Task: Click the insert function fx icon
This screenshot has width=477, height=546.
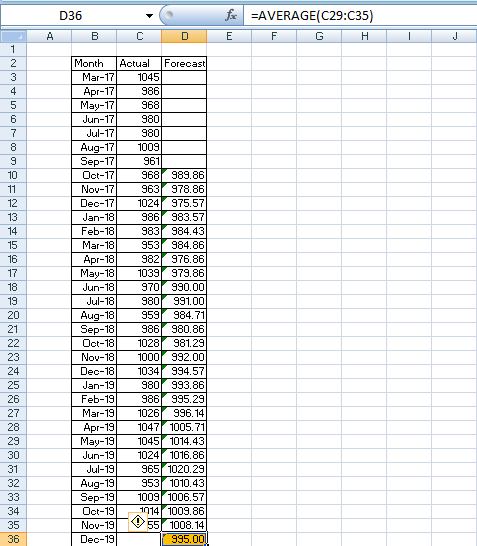Action: click(x=231, y=15)
